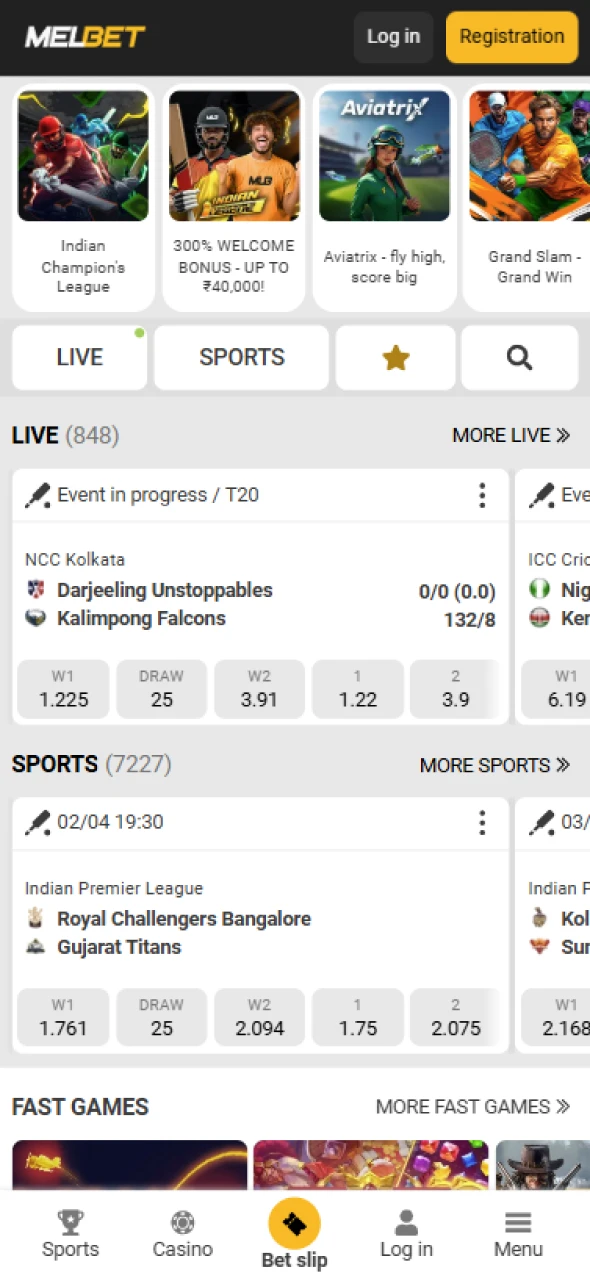The image size is (590, 1280).
Task: Open MORE LIVE events
Action: point(511,435)
